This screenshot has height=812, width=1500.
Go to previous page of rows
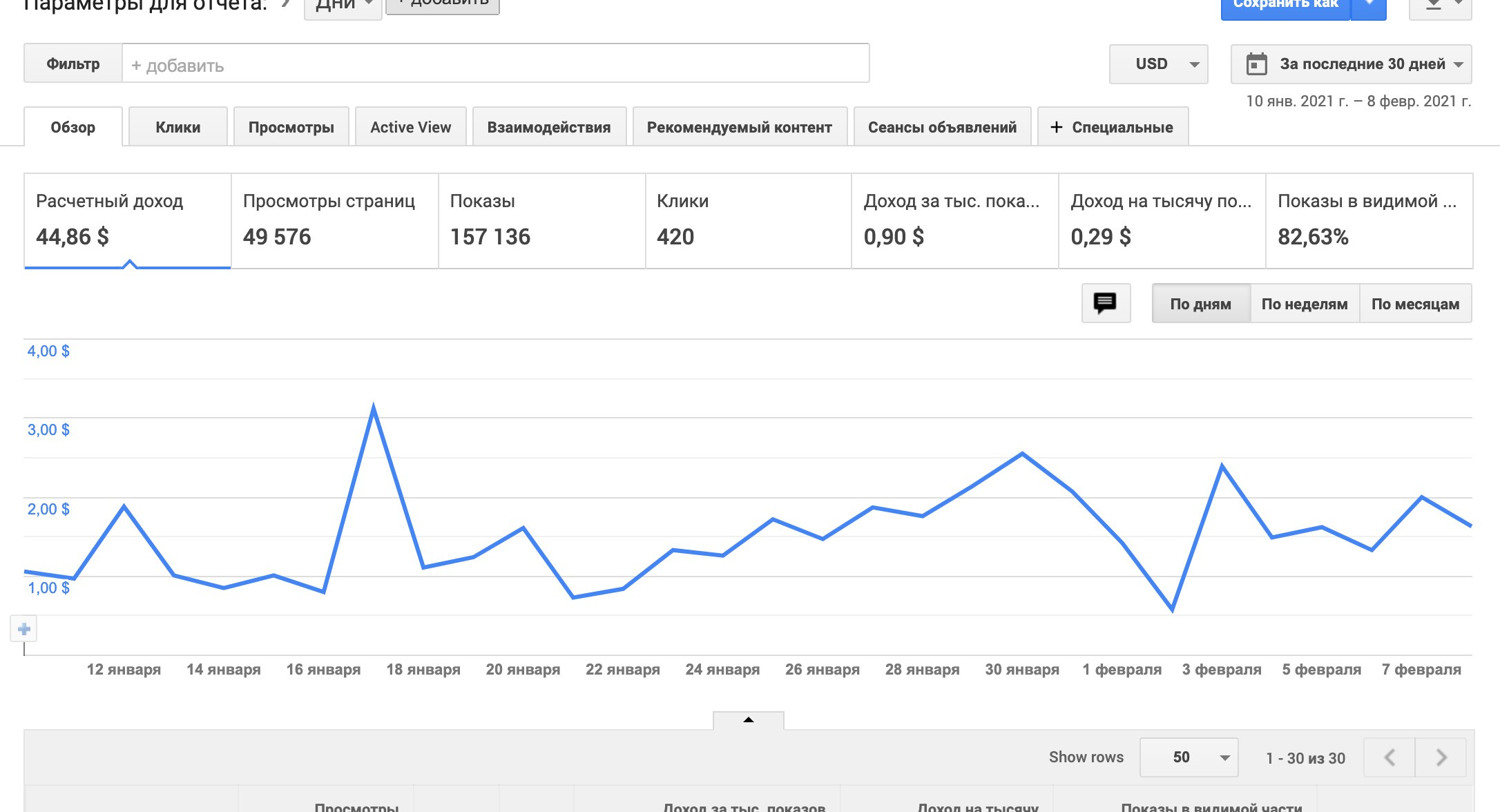pyautogui.click(x=1390, y=757)
